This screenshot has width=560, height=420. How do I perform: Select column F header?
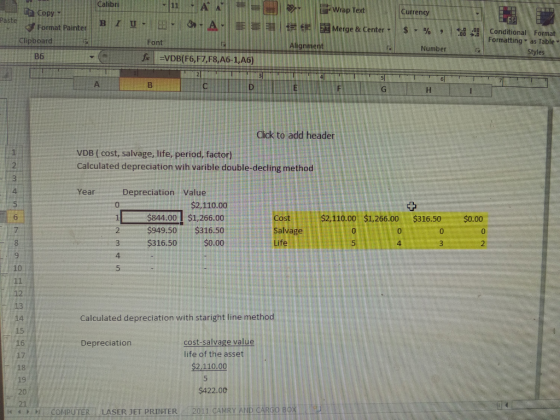339,88
